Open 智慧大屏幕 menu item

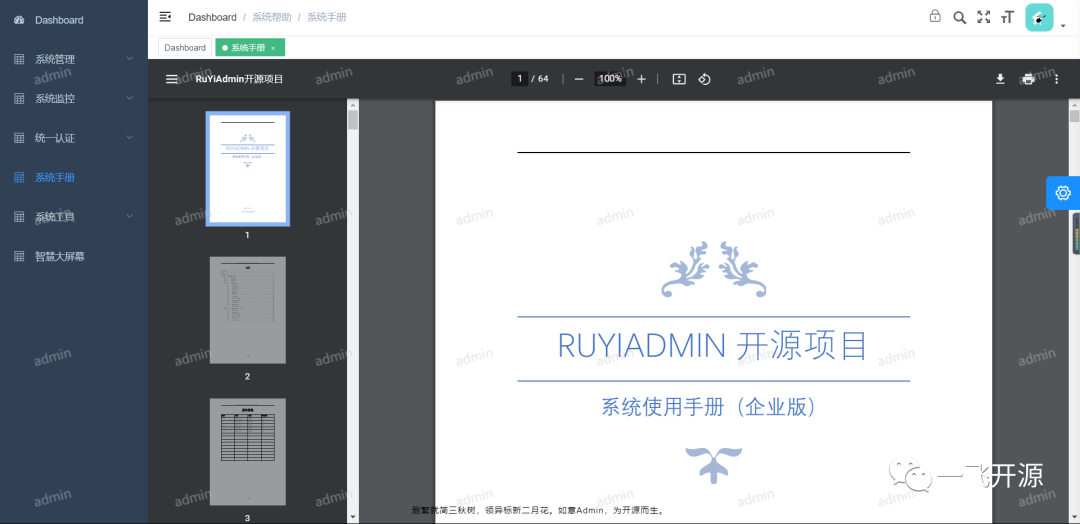[74, 256]
